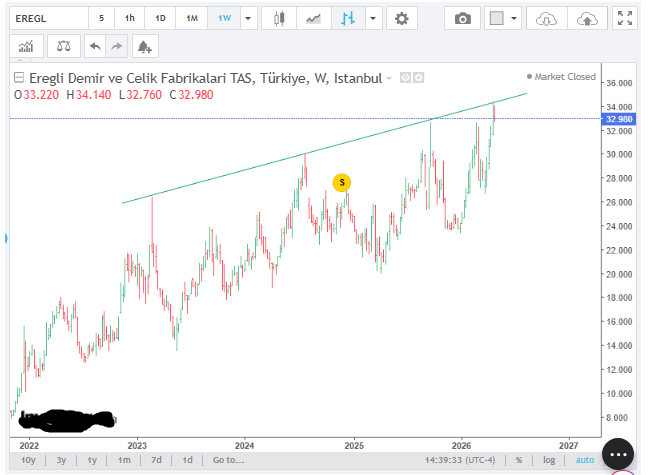
Task: Toggle the log scale button
Action: [547, 460]
